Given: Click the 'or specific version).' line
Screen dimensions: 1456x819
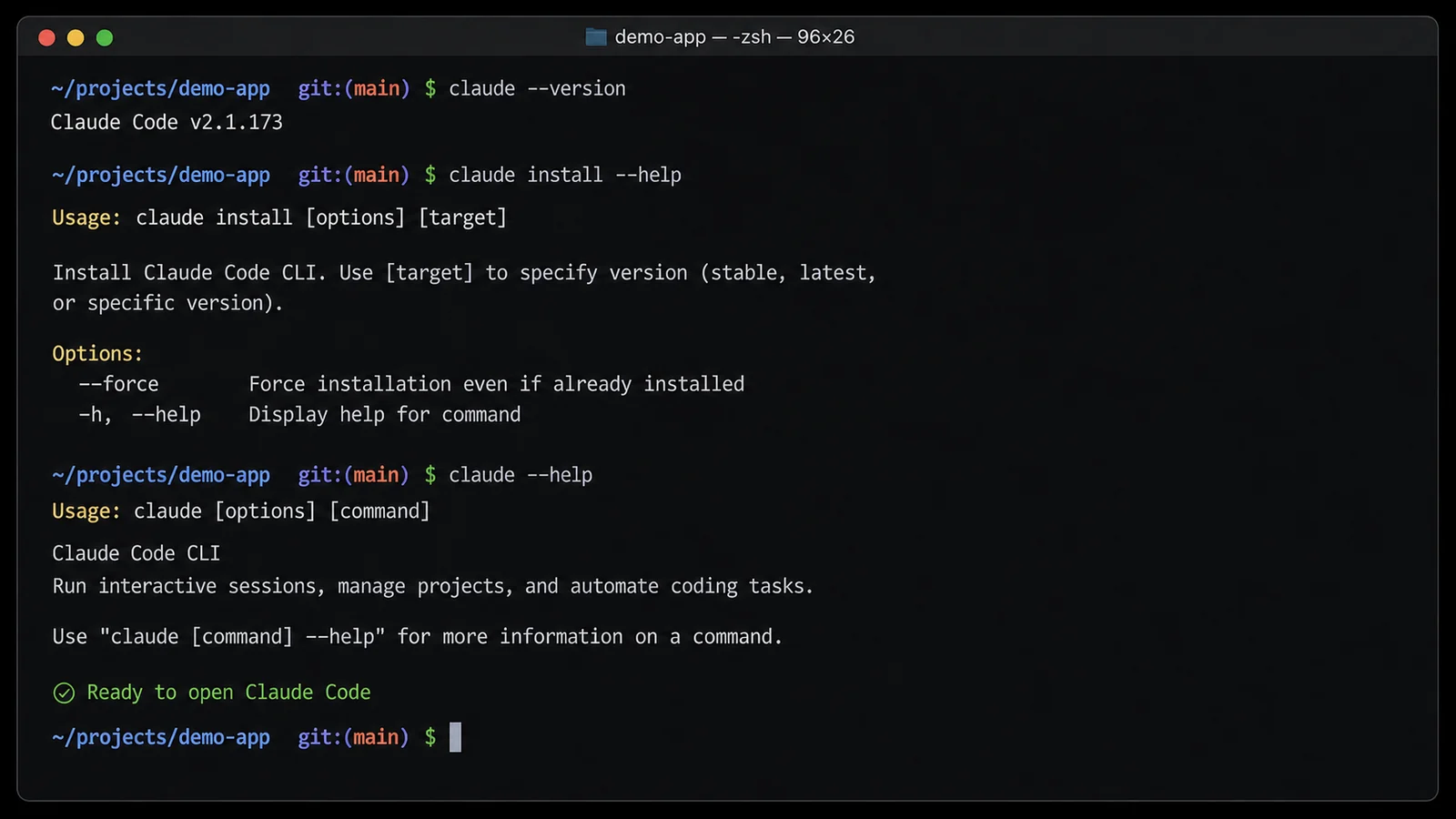Looking at the screenshot, I should (x=167, y=303).
